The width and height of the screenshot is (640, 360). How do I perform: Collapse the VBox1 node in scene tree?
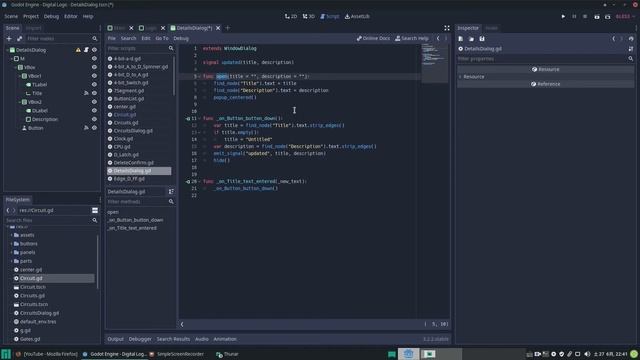pos(19,76)
